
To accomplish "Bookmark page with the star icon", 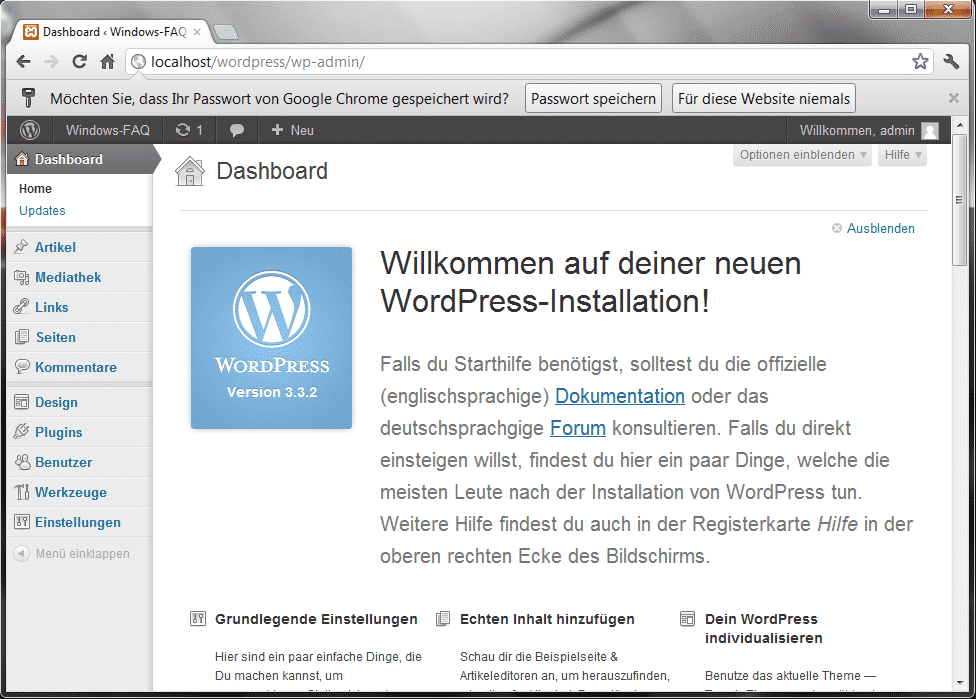I will coord(920,62).
